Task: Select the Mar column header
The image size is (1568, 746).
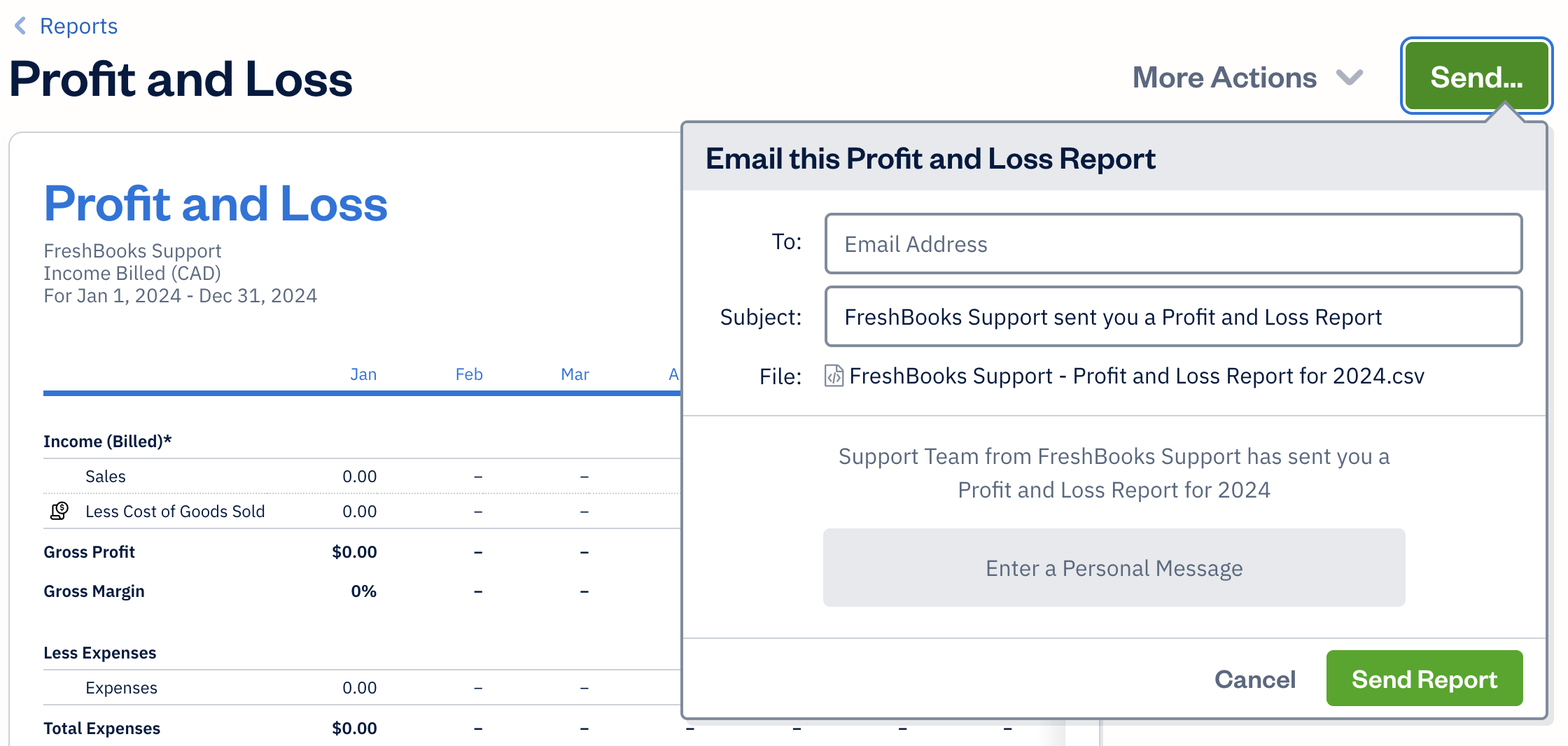Action: tap(575, 374)
